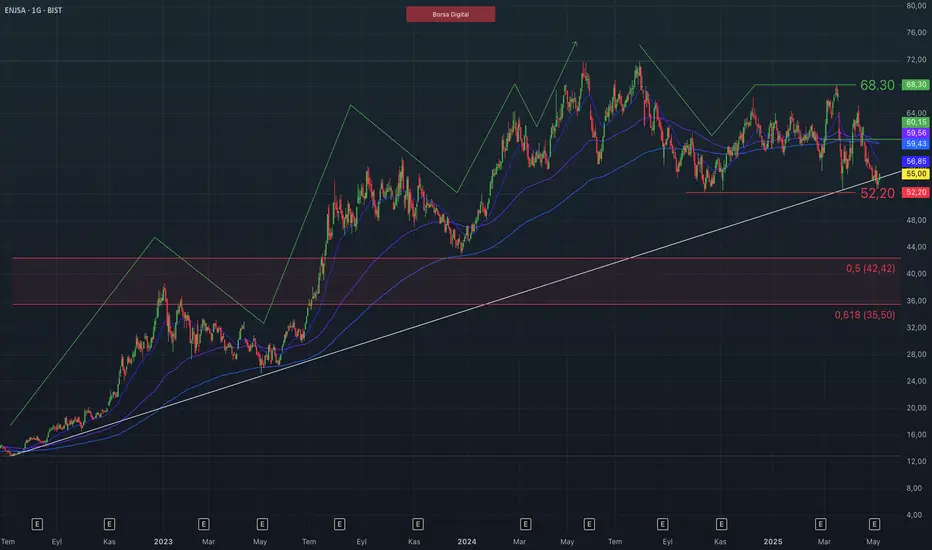The image size is (932, 550).
Task: Open the earnings marker above Mar 2024
Action: pyautogui.click(x=525, y=524)
